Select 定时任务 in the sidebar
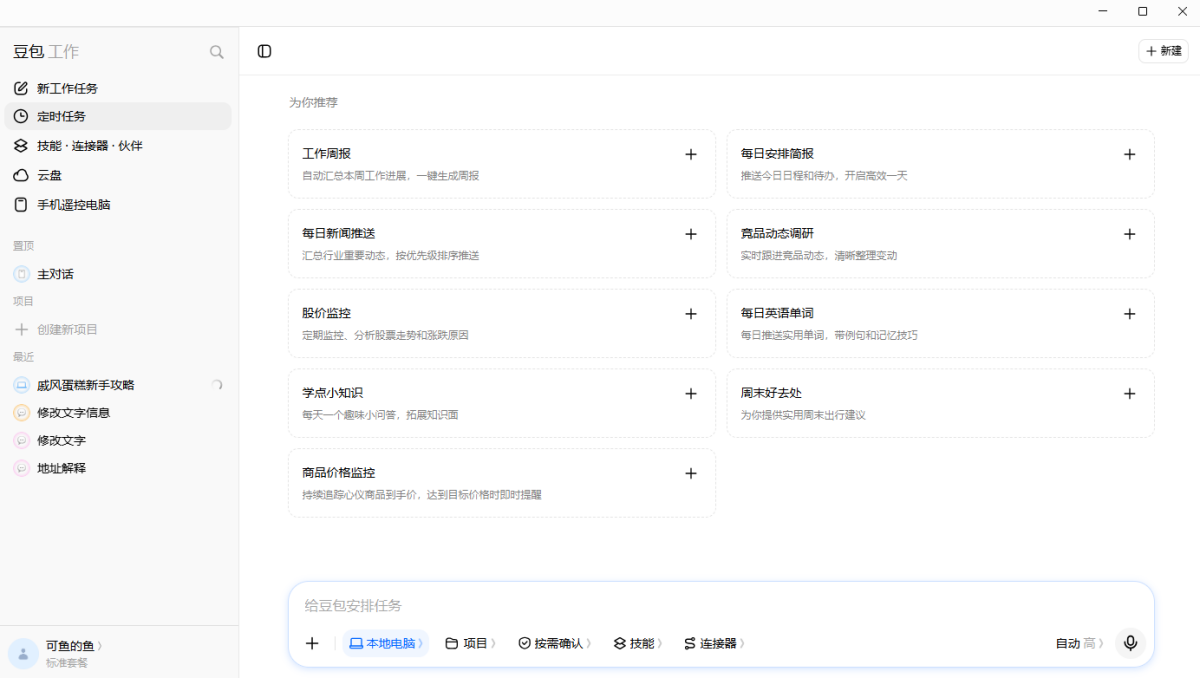Image resolution: width=1200 pixels, height=678 pixels. [118, 116]
